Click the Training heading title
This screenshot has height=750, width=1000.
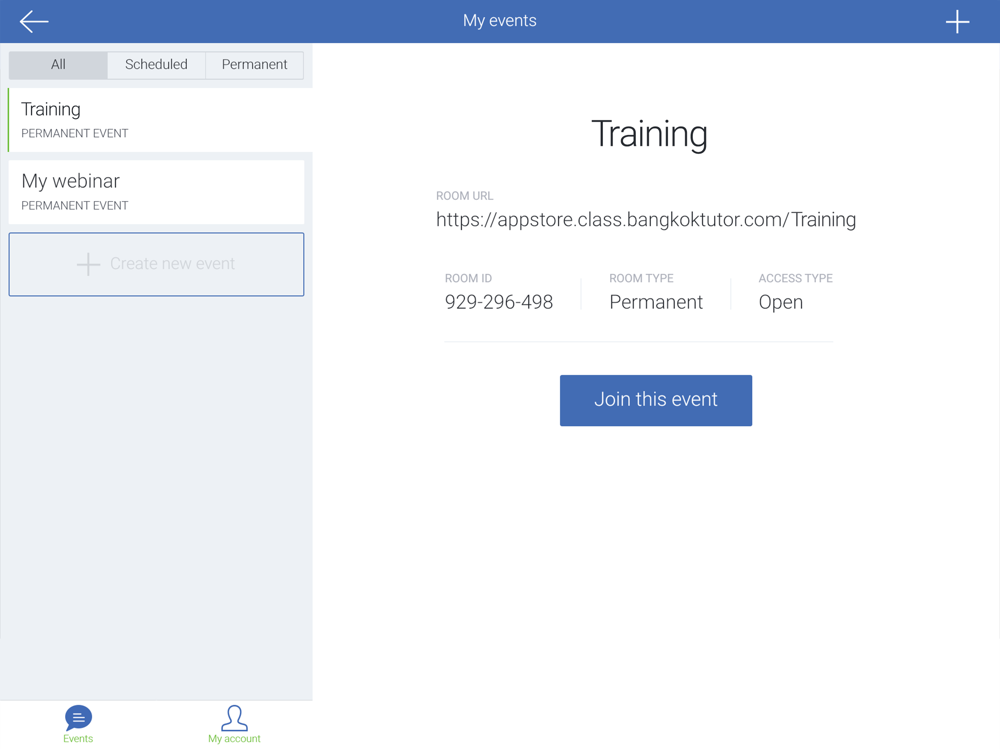(x=649, y=135)
